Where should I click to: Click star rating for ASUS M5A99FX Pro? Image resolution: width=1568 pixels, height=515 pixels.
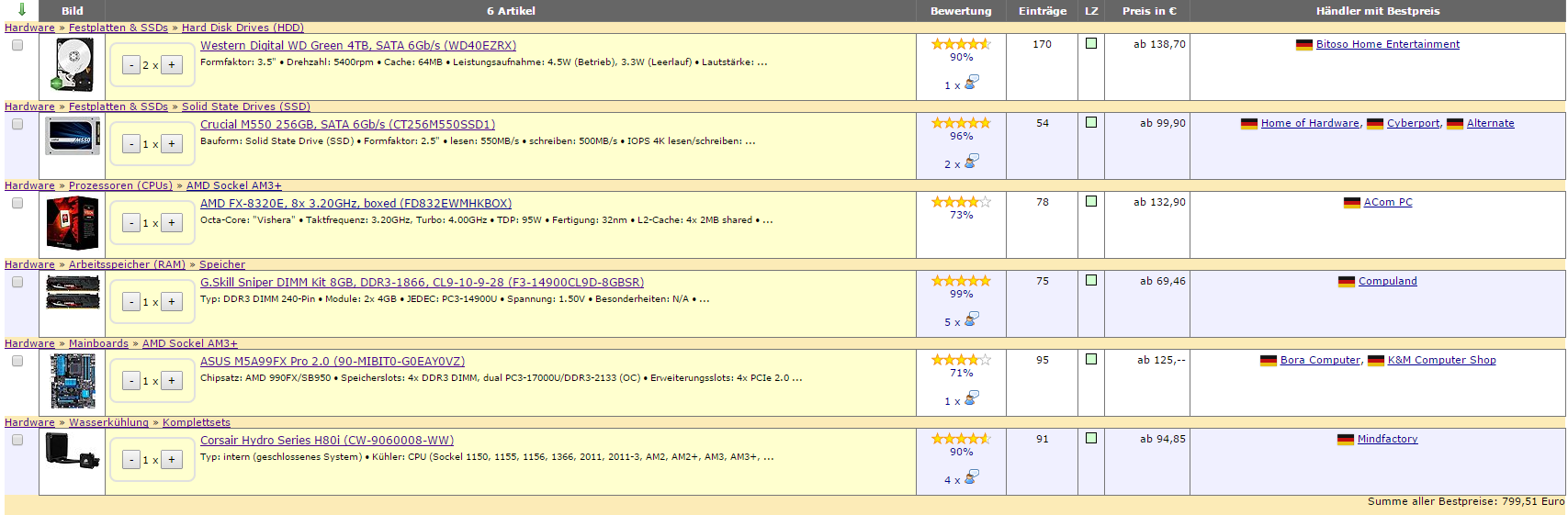(961, 360)
